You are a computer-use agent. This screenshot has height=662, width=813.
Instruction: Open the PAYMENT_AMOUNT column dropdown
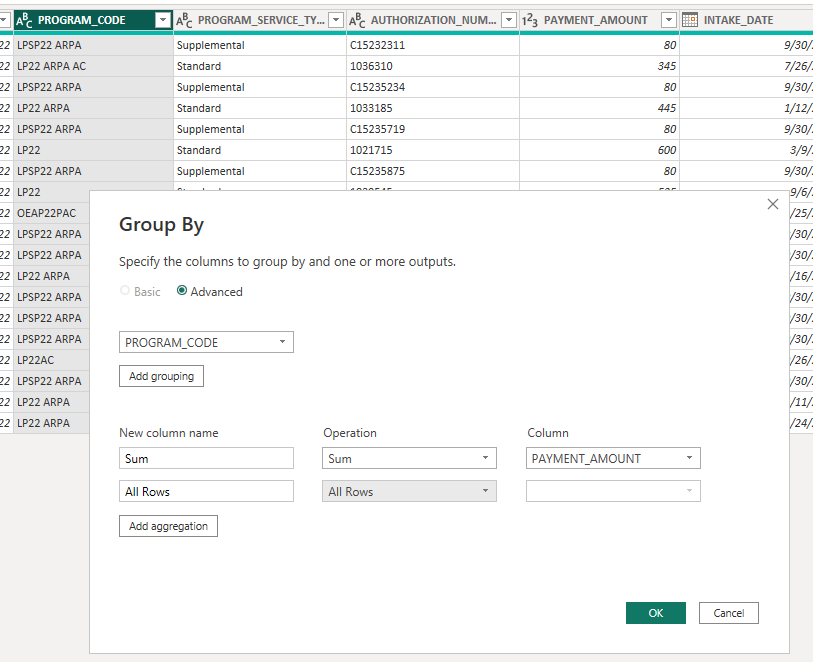[x=613, y=458]
